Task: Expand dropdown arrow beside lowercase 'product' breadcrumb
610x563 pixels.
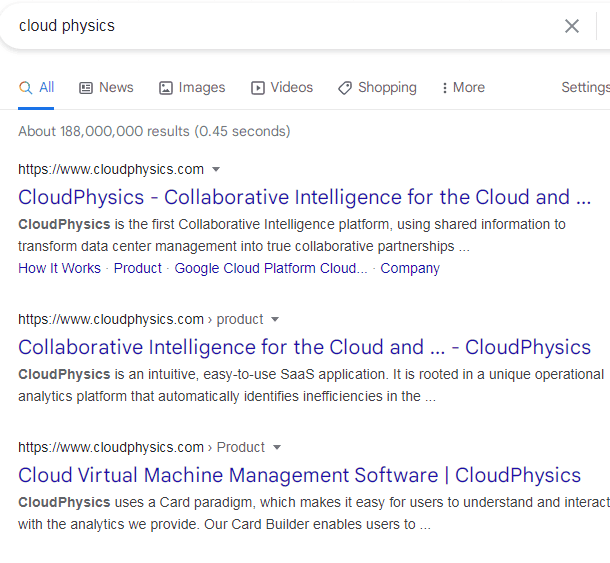Action: click(275, 320)
